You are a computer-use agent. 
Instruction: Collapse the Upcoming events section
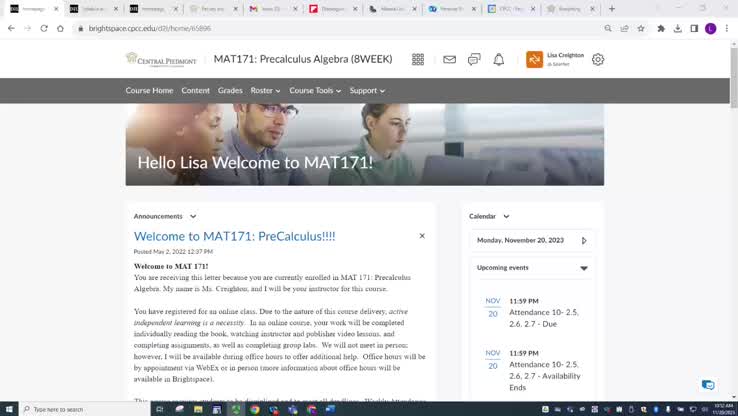(x=584, y=268)
